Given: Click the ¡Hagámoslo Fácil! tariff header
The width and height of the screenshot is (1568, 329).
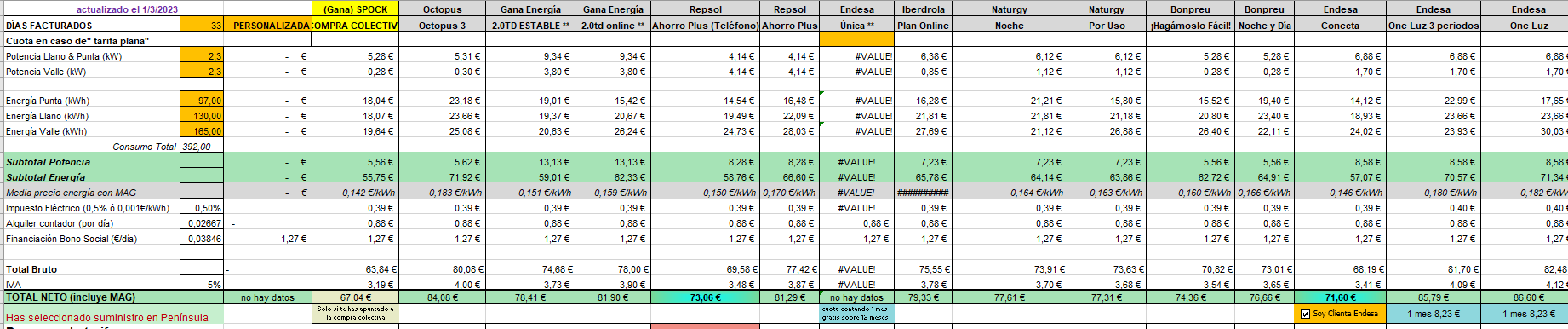Looking at the screenshot, I should click(x=1190, y=26).
